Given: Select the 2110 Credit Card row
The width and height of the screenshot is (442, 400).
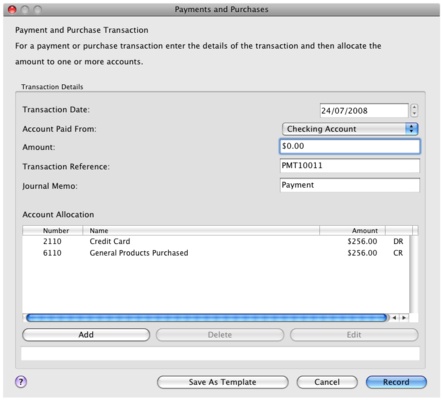Looking at the screenshot, I should (x=216, y=241).
